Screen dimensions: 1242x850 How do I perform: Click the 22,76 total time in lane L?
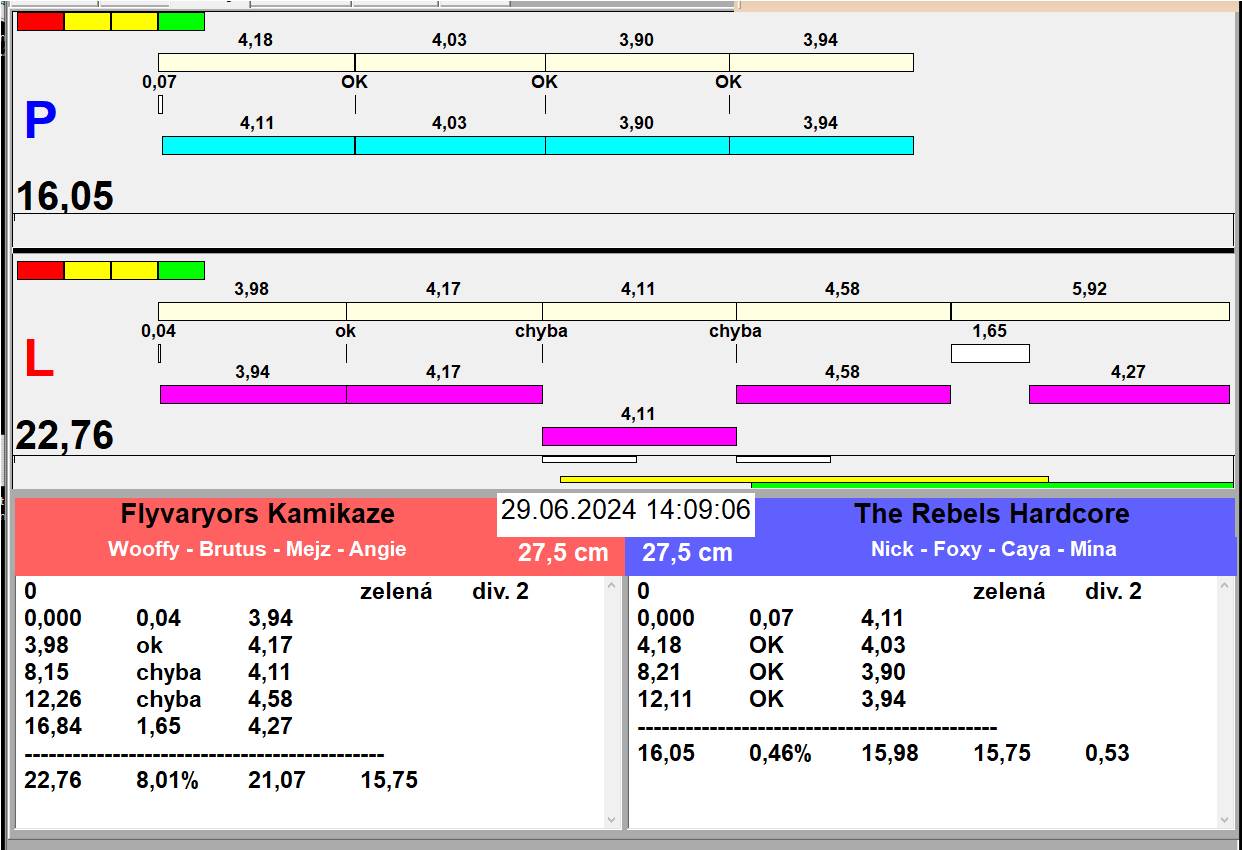click(x=65, y=436)
